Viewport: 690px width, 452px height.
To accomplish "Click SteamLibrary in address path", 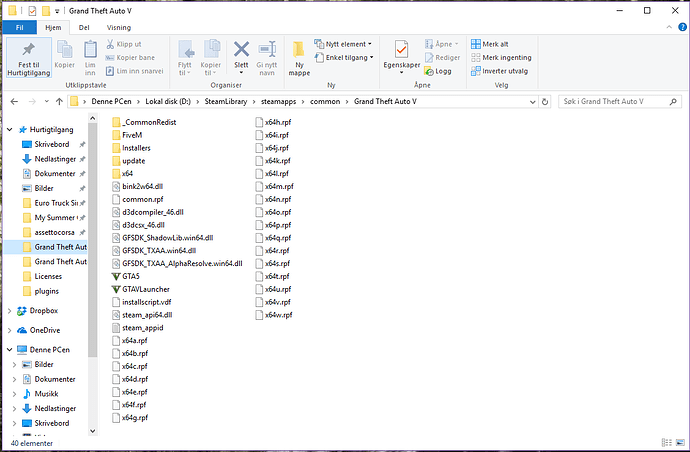I will 226,102.
